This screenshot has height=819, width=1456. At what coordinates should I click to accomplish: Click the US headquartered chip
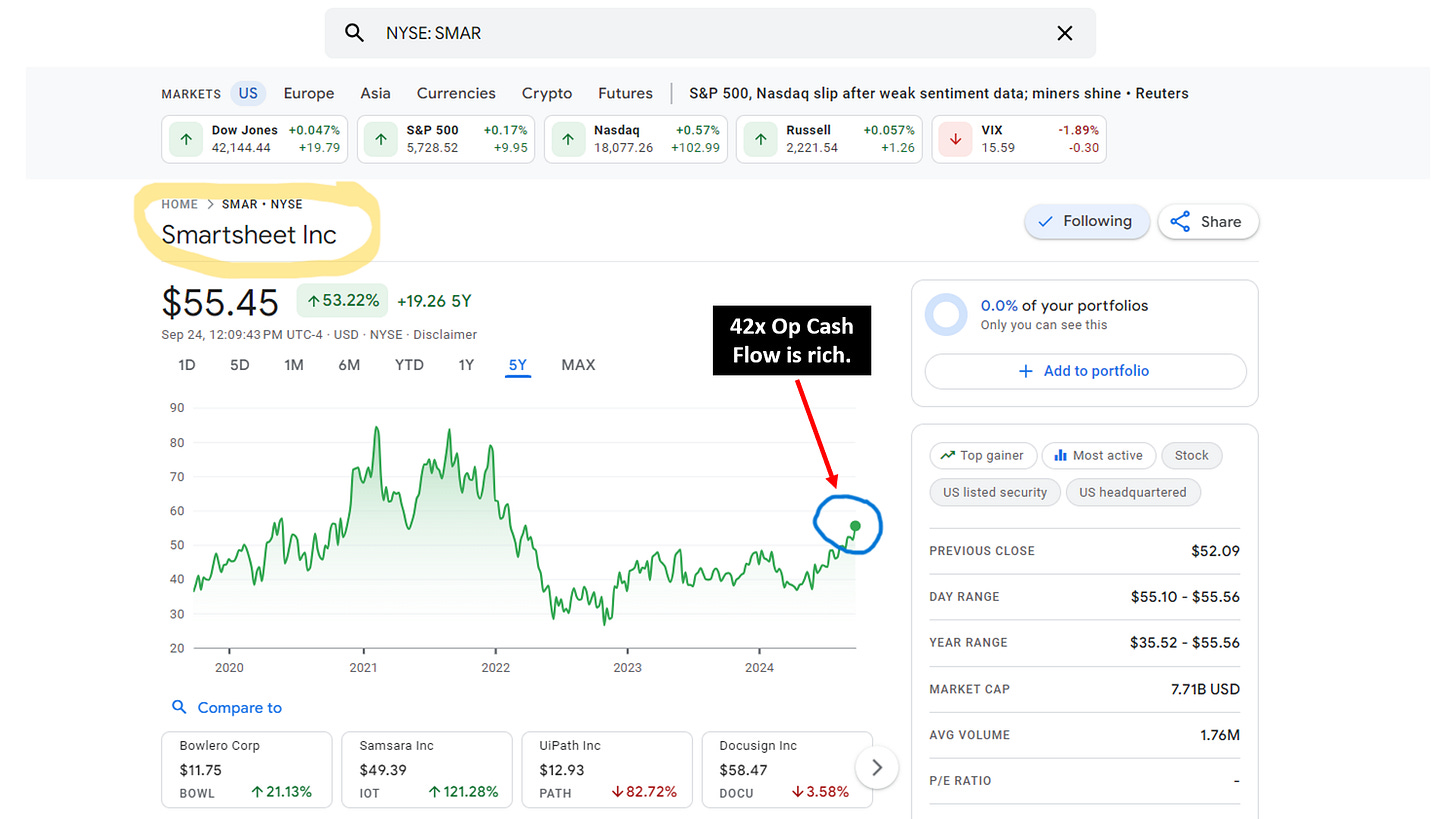point(1133,493)
